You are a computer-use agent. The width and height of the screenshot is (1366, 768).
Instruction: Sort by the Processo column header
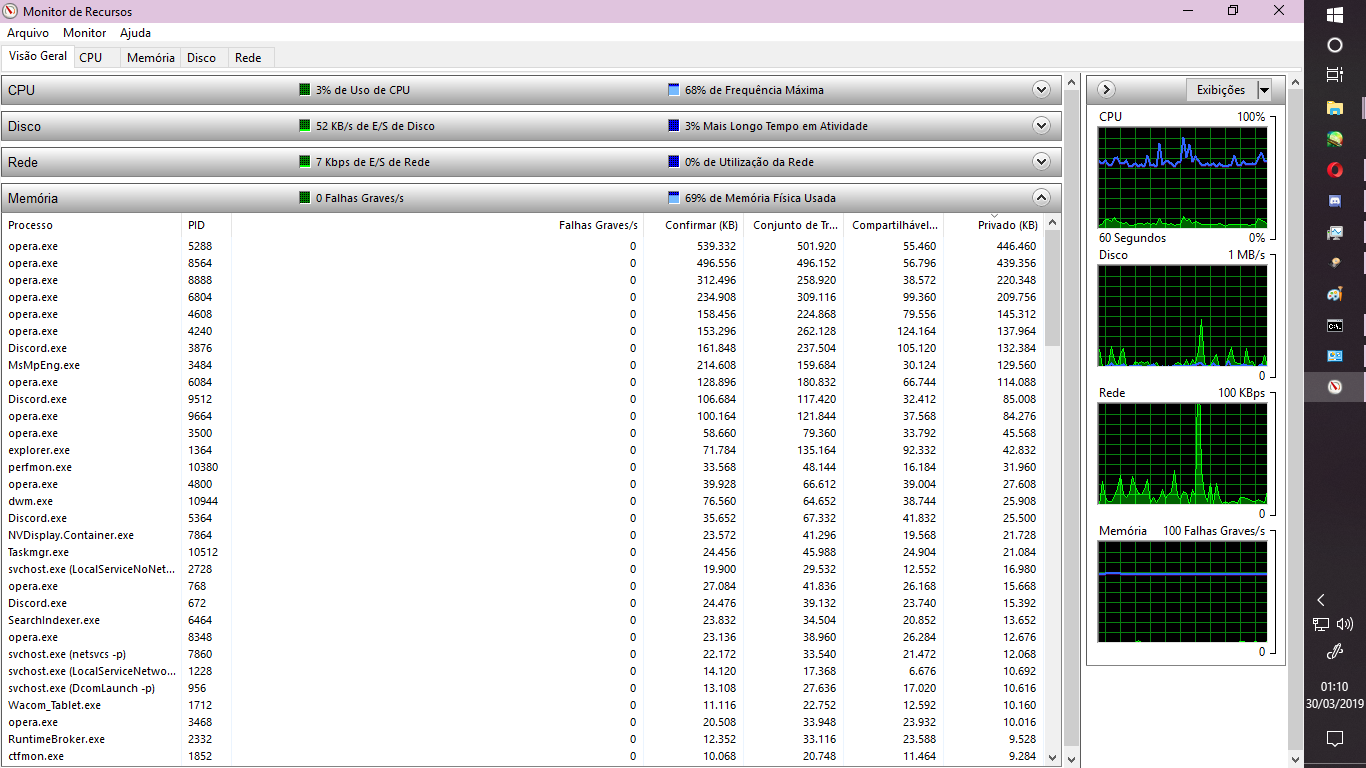point(92,225)
